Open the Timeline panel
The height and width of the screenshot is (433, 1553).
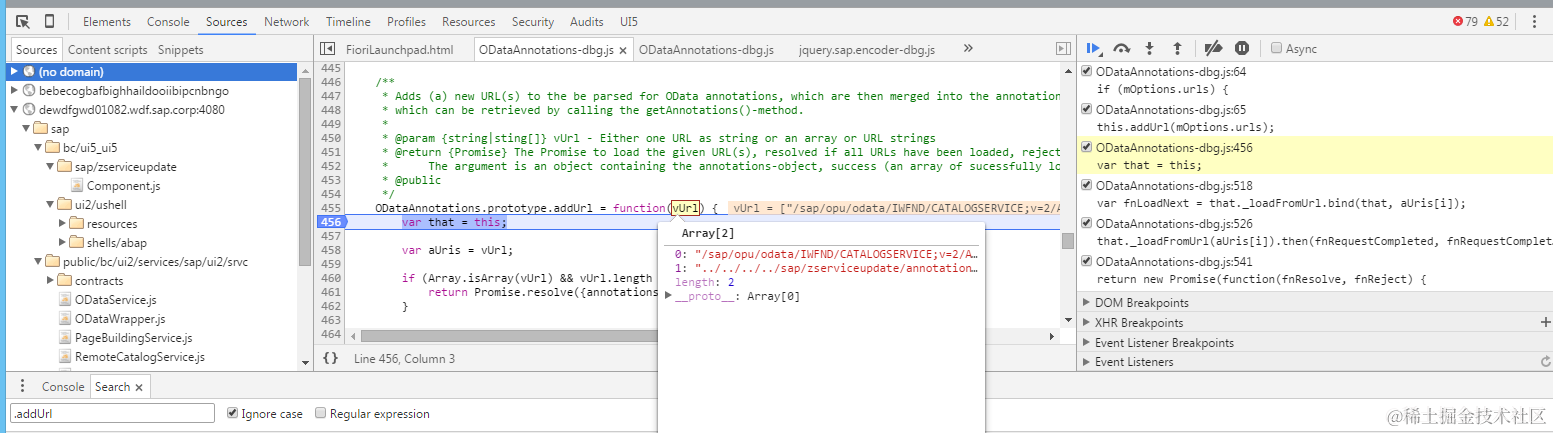pos(348,21)
